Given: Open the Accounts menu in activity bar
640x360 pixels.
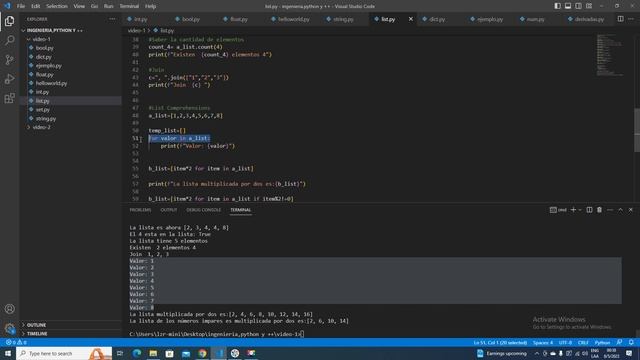Looking at the screenshot, I should tap(9, 309).
